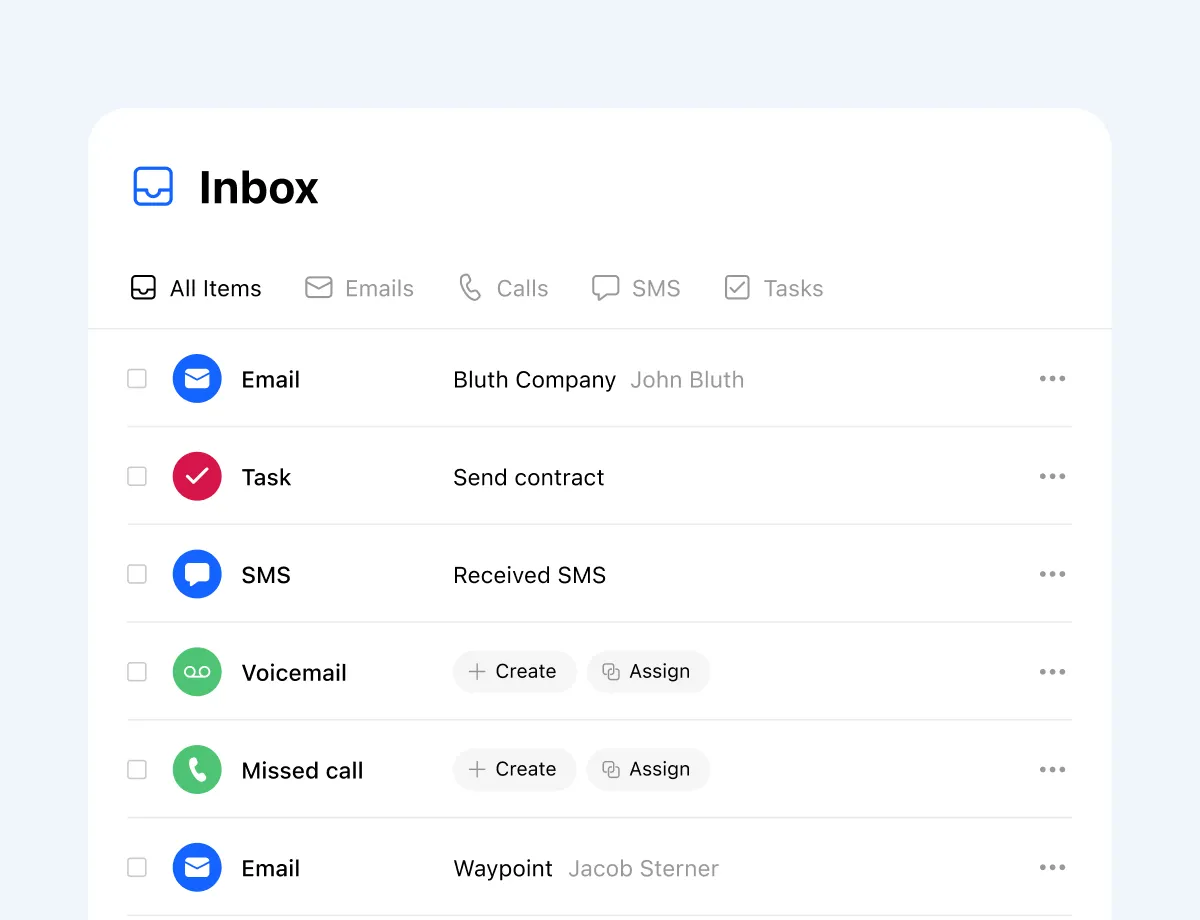
Task: Click the Inbox heading title
Action: 258,188
